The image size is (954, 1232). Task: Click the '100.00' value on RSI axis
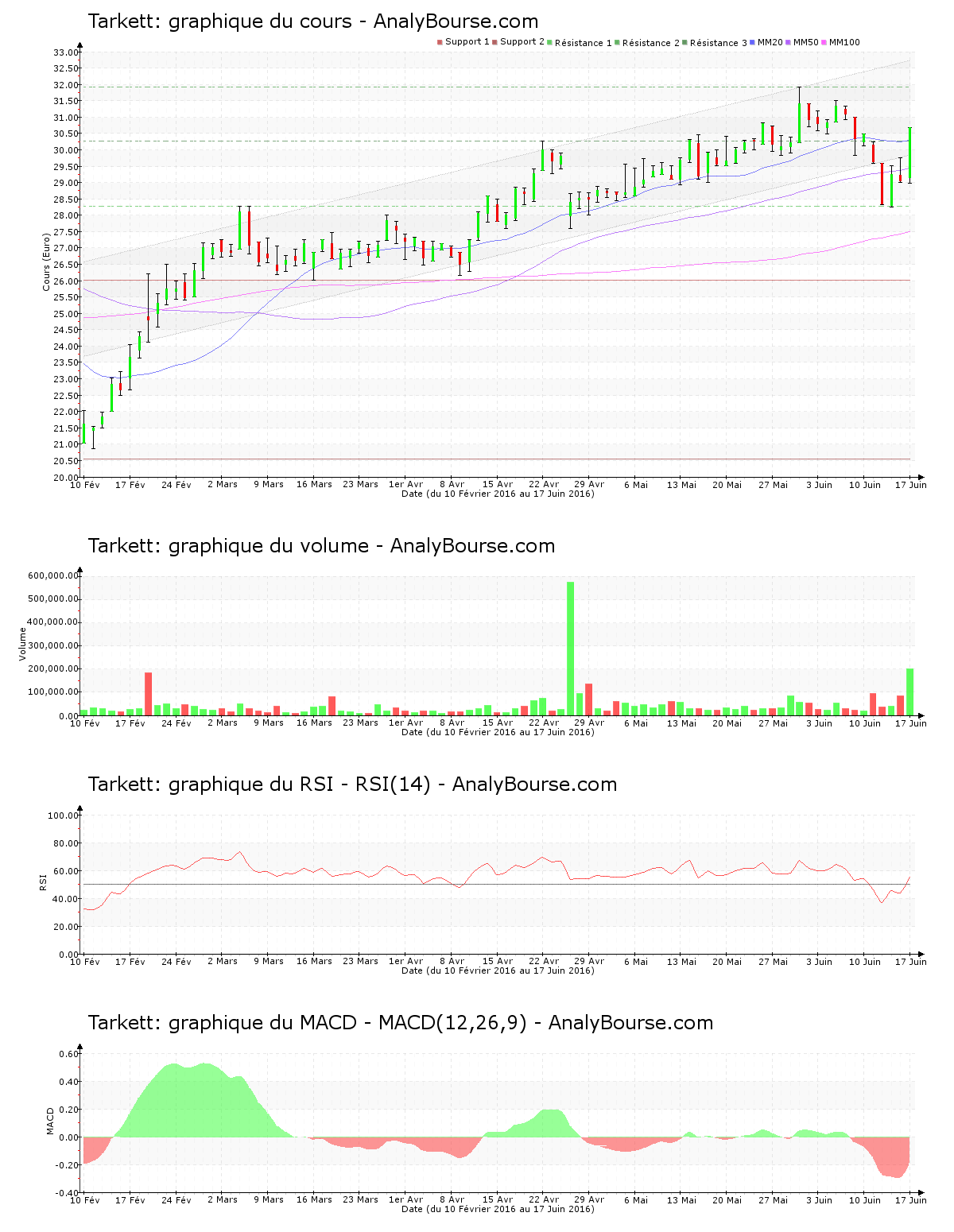(x=64, y=816)
